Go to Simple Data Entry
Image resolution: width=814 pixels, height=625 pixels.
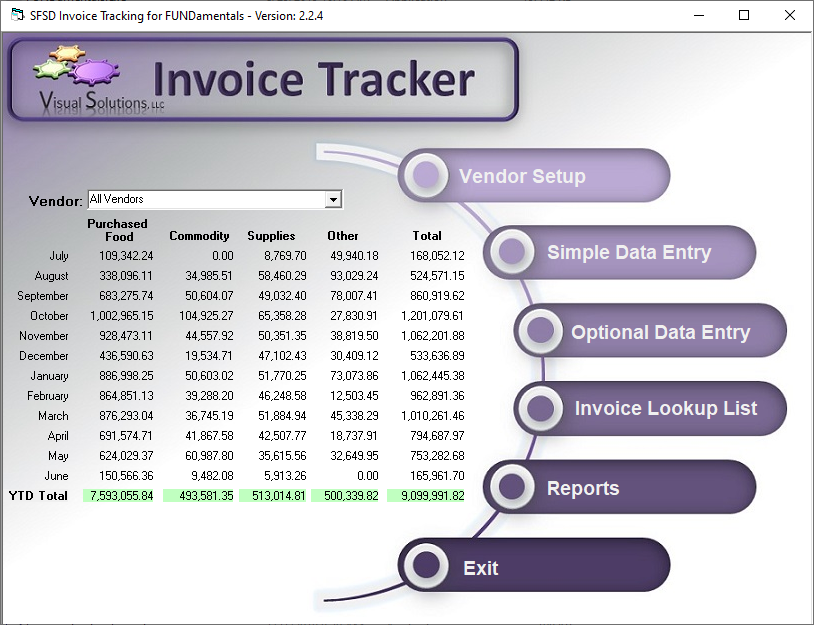point(628,252)
